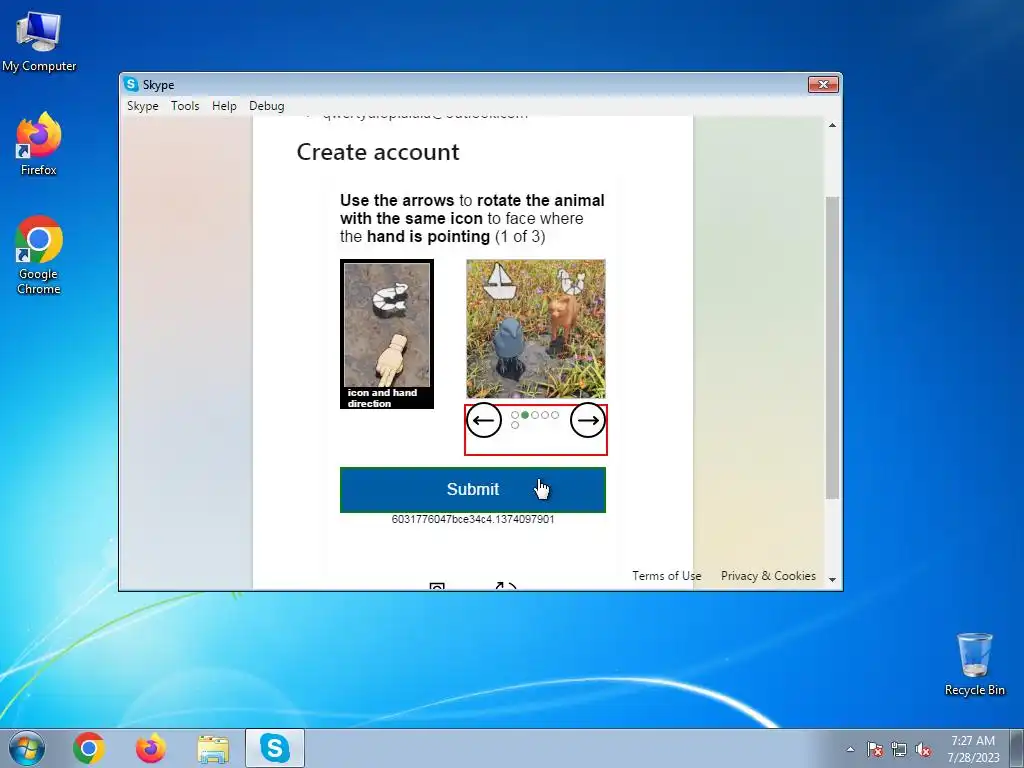Click the vertical scrollbar thumb

[x=832, y=347]
